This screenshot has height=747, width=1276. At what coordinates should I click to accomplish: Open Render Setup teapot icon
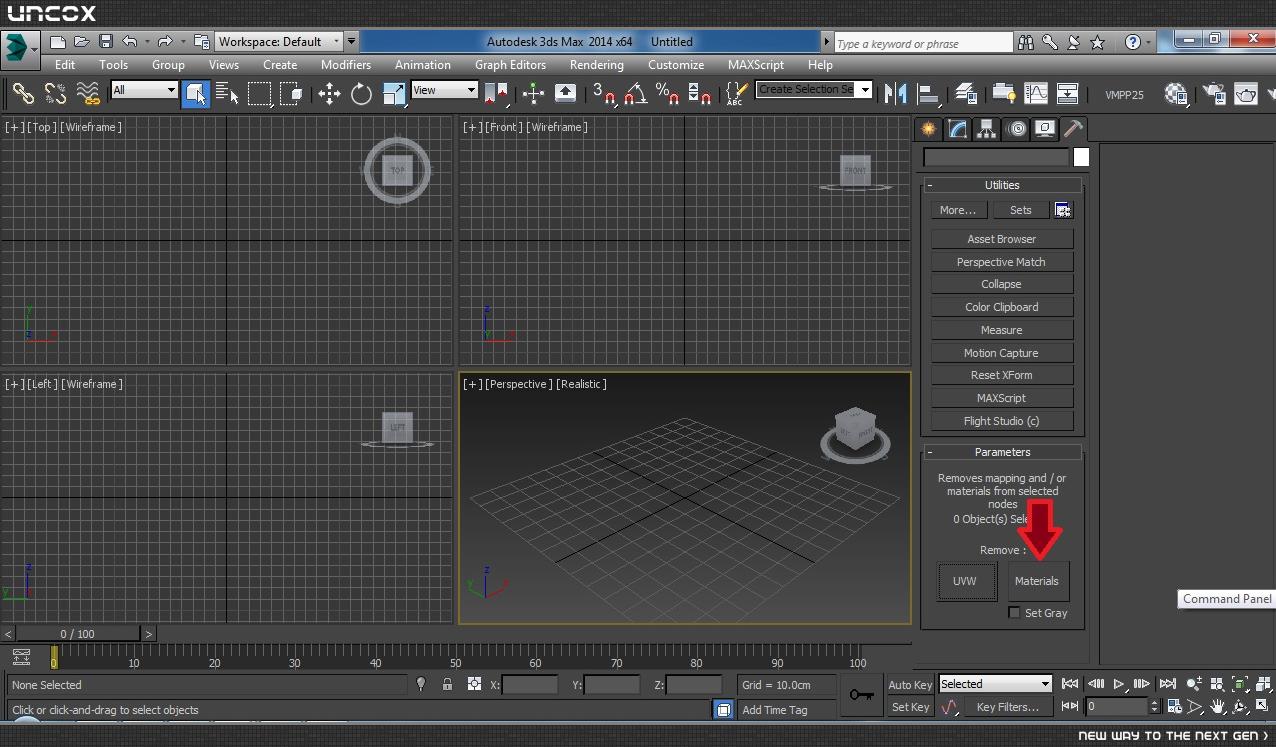(x=1214, y=94)
